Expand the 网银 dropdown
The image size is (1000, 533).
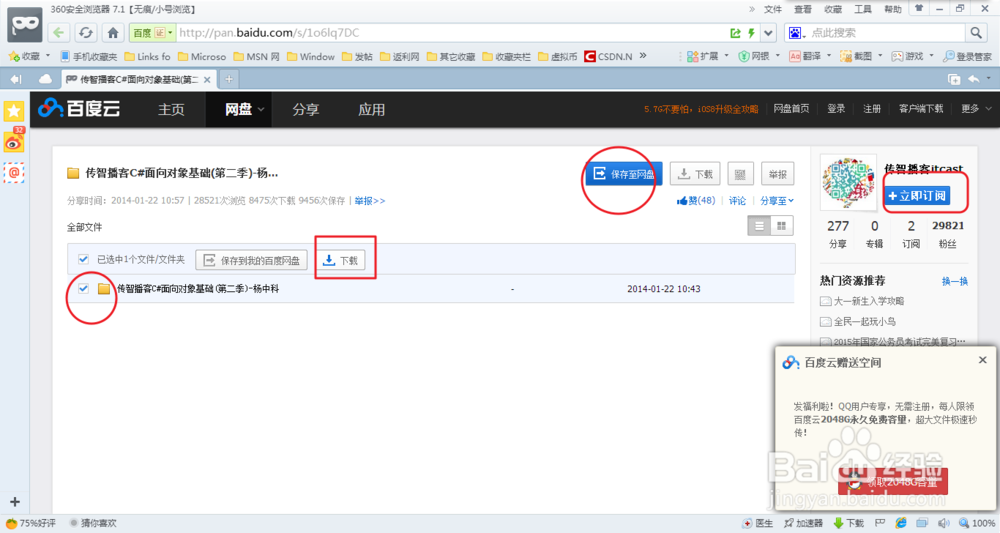777,56
